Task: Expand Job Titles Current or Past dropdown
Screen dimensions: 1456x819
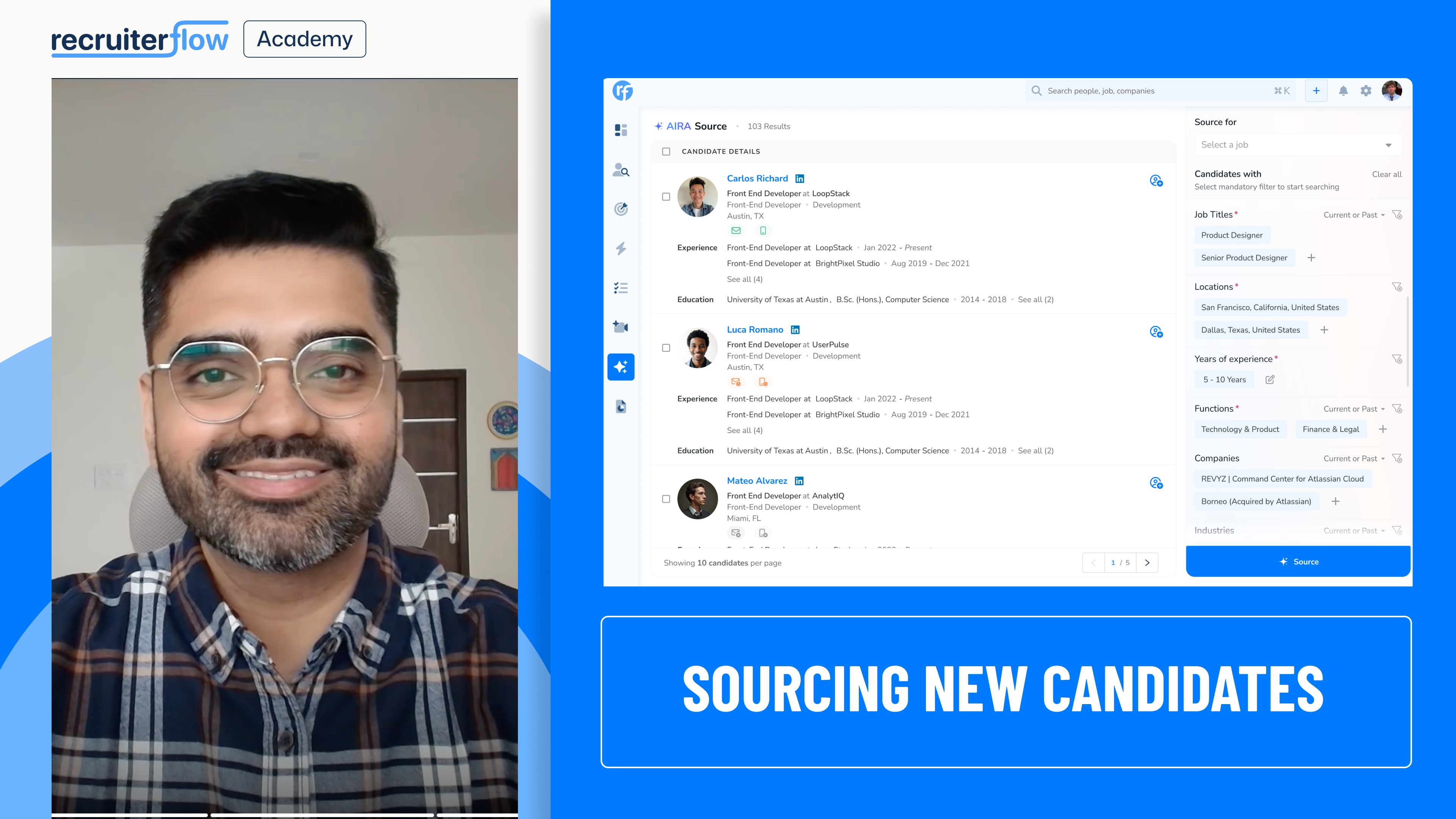Action: click(1354, 215)
